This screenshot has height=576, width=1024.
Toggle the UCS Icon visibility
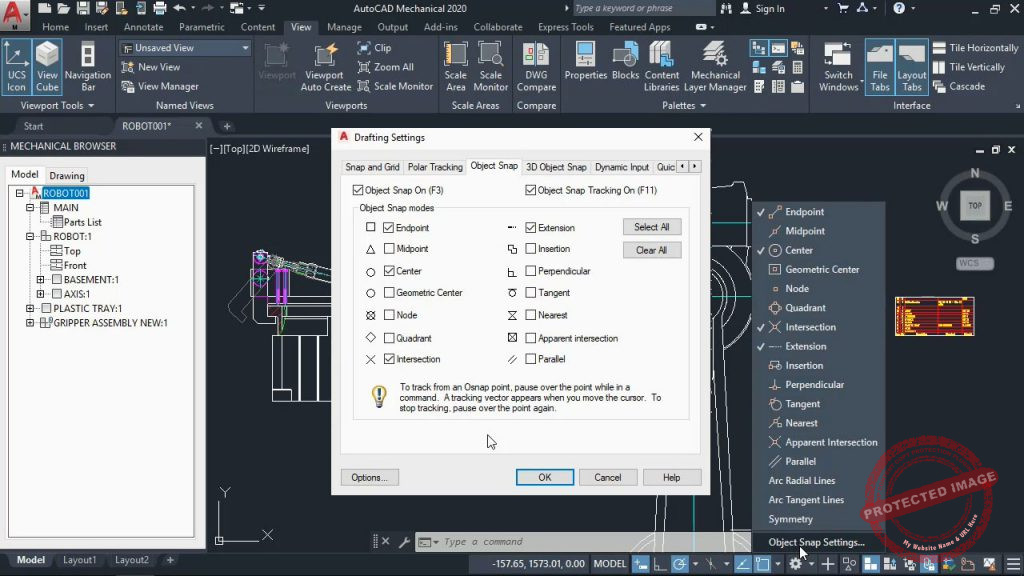16,66
